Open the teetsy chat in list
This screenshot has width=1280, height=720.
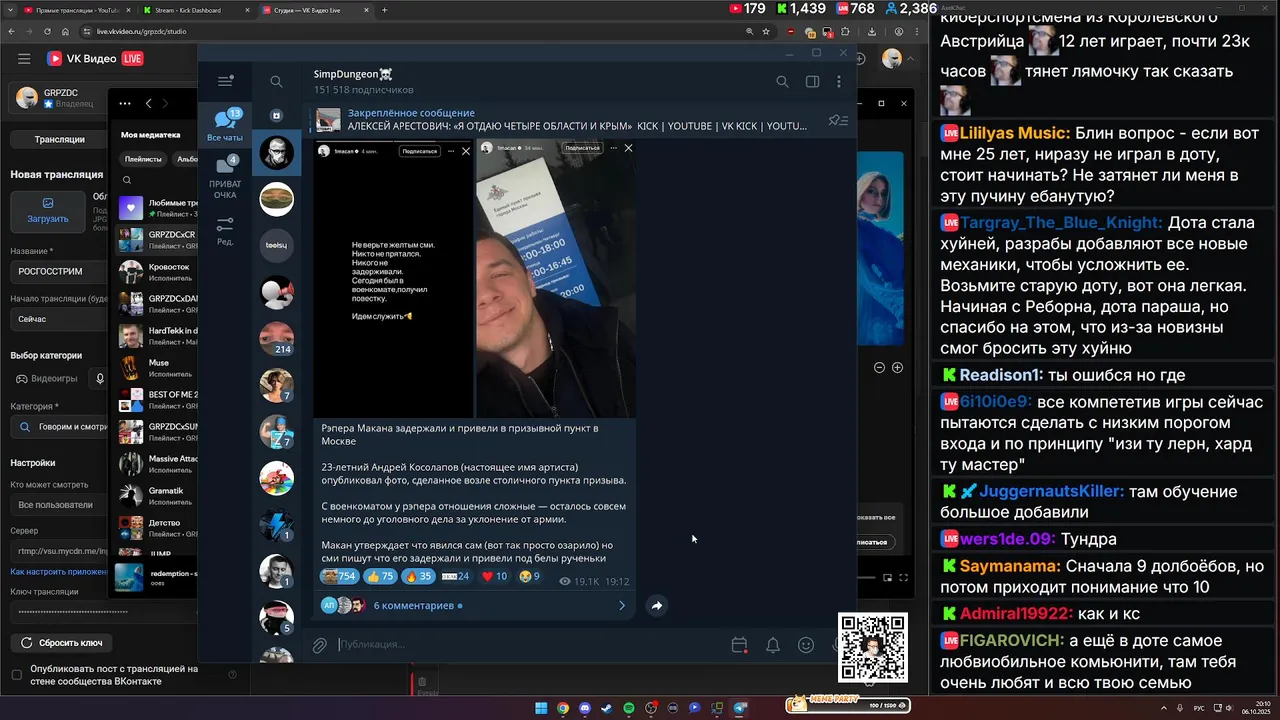coord(276,245)
